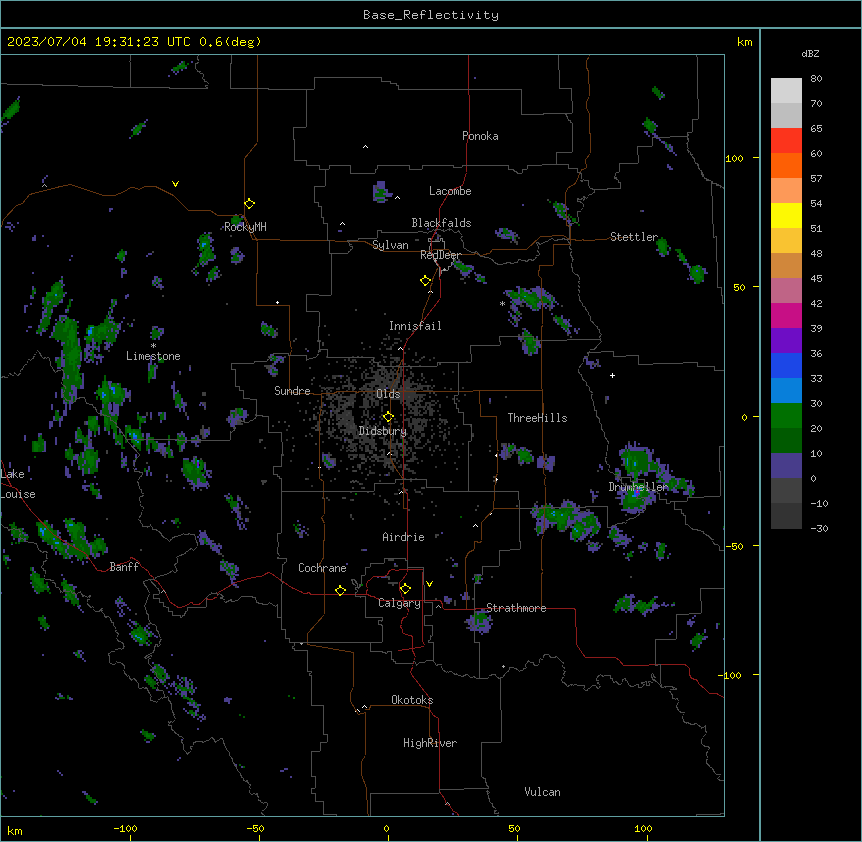Click the dBZ legend heading

810,53
